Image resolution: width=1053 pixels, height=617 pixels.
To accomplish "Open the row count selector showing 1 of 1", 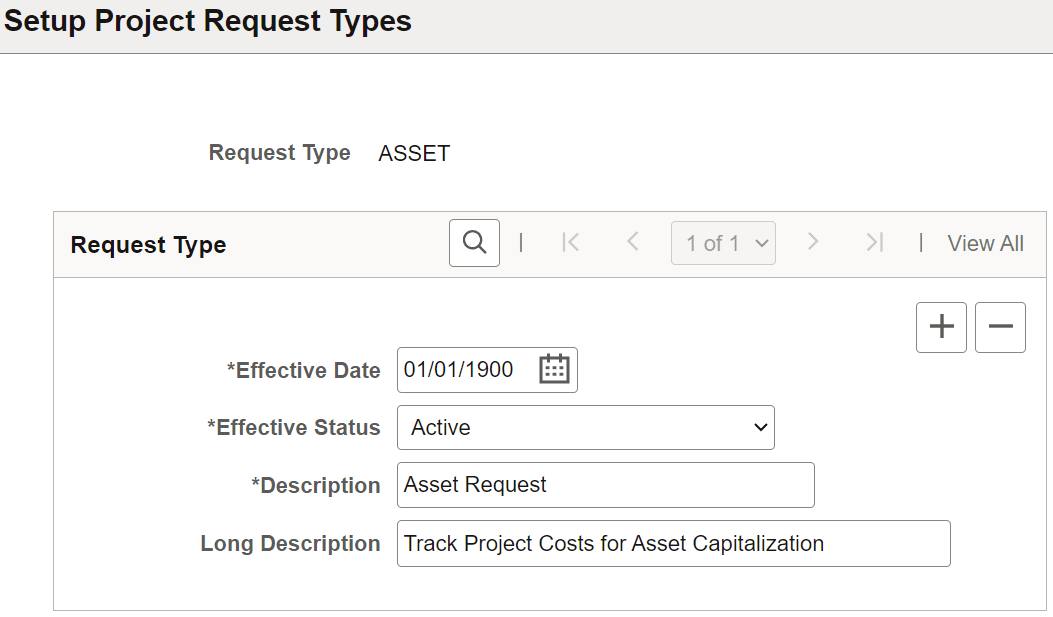I will coord(723,242).
